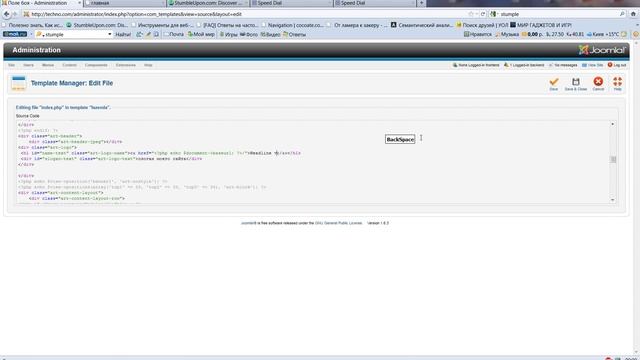The width and height of the screenshot is (640, 360).
Task: Go back with the browser back arrow
Action: (x=7, y=14)
